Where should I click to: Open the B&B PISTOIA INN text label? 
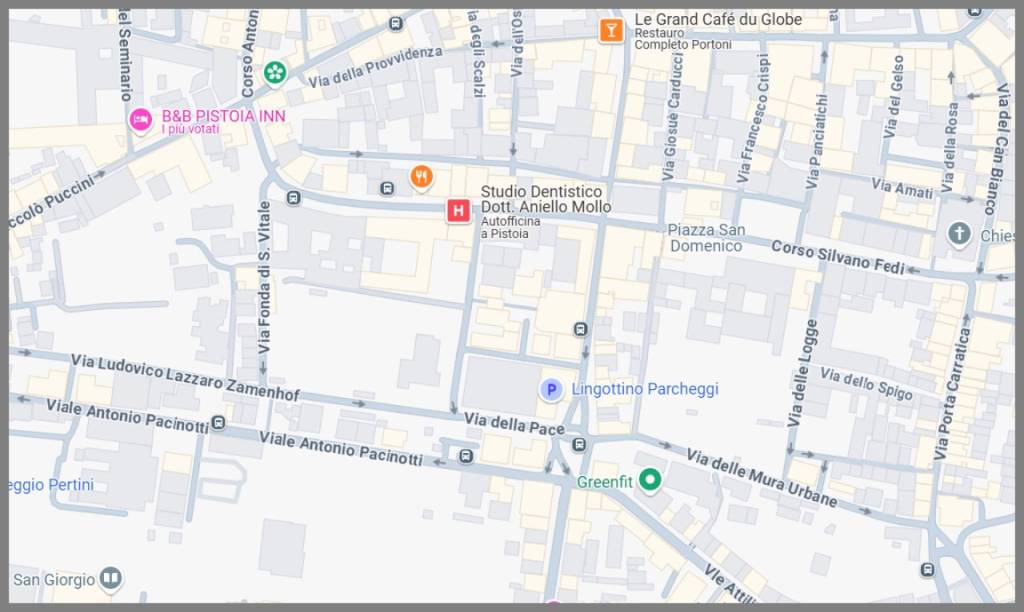point(223,116)
